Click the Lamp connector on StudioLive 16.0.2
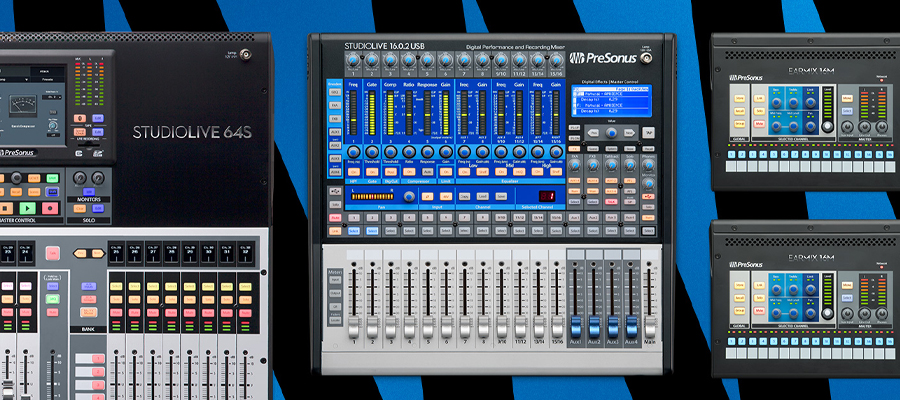Image resolution: width=900 pixels, height=400 pixels. point(646,58)
